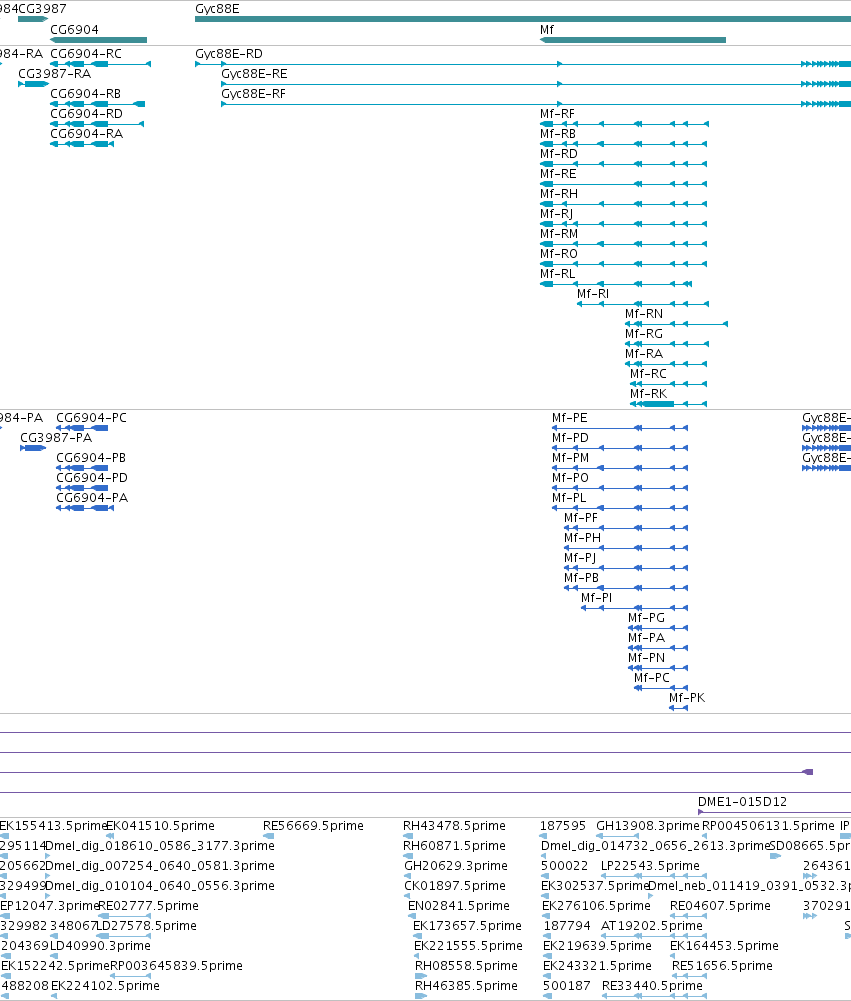
Task: Select the CG6904-RA transcript label
Action: tap(86, 133)
